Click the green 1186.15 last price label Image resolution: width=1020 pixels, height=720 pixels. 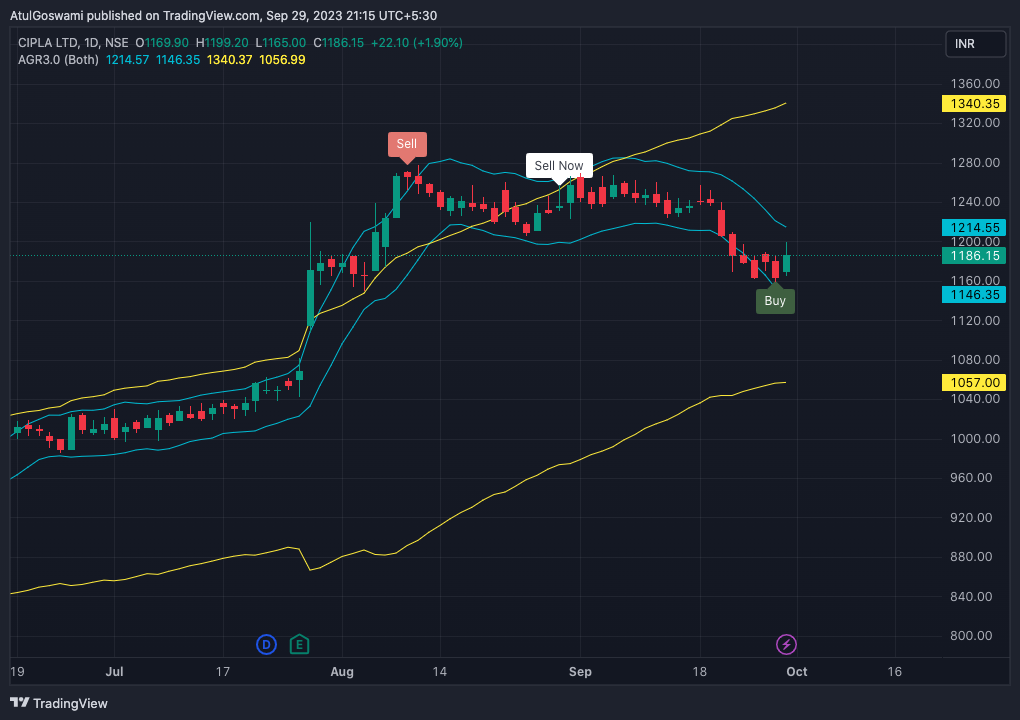coord(974,256)
